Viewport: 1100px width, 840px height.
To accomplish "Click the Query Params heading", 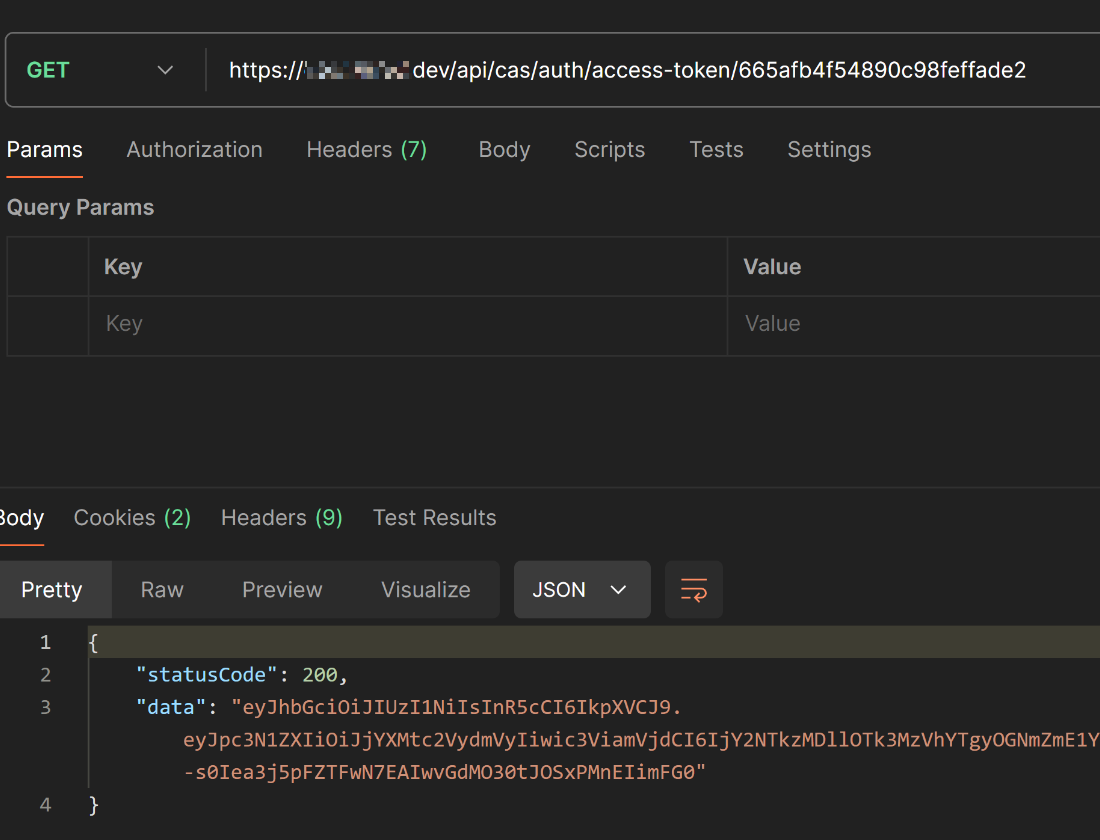I will pyautogui.click(x=80, y=208).
